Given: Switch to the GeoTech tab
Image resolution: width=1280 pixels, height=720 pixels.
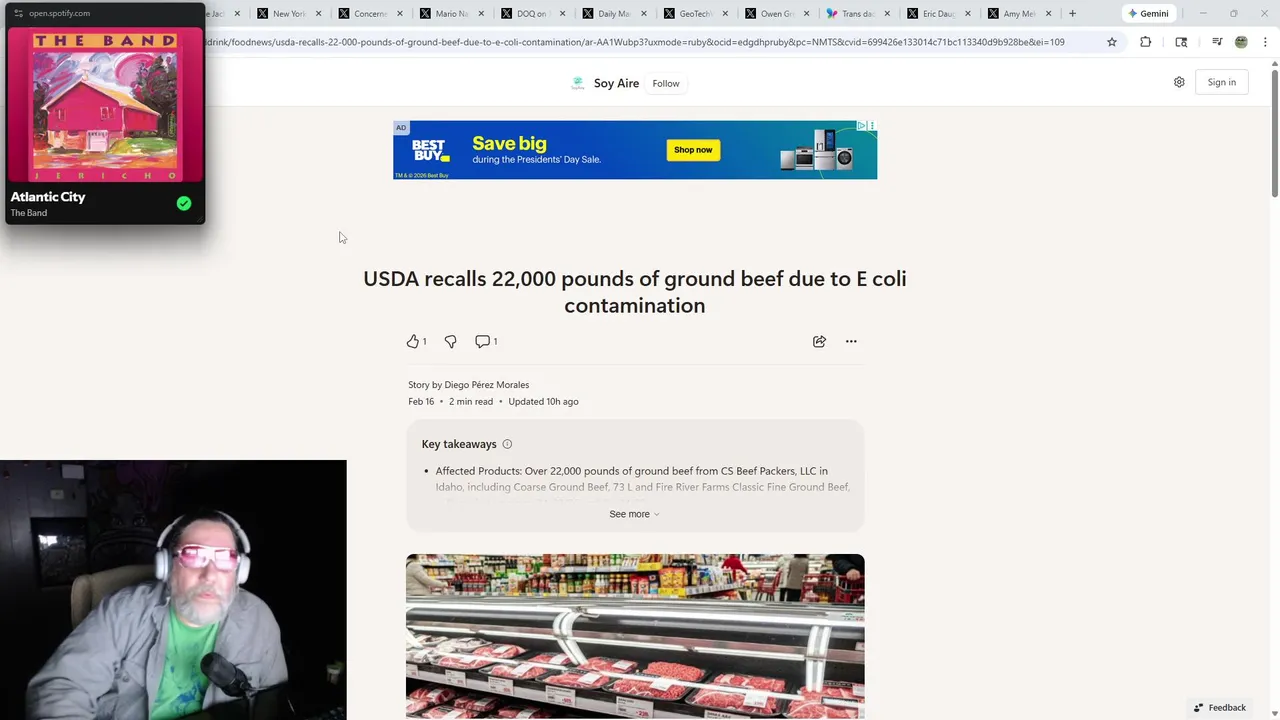Looking at the screenshot, I should [x=692, y=14].
